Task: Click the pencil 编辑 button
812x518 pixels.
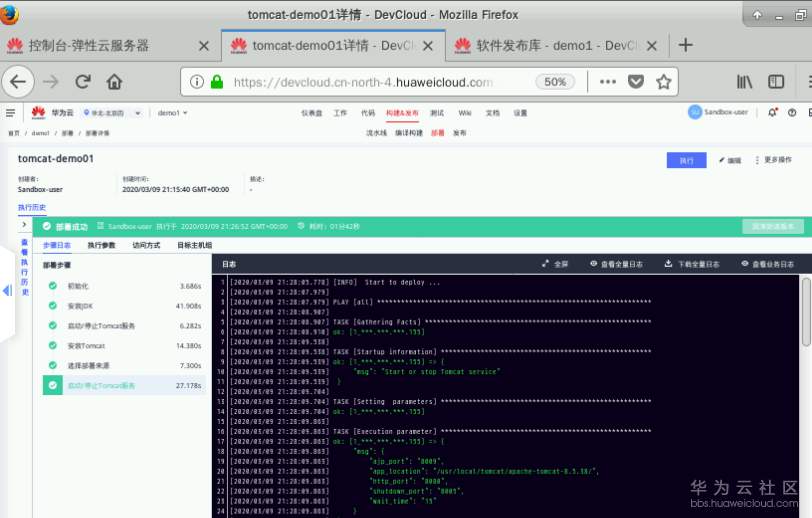Action: 730,161
